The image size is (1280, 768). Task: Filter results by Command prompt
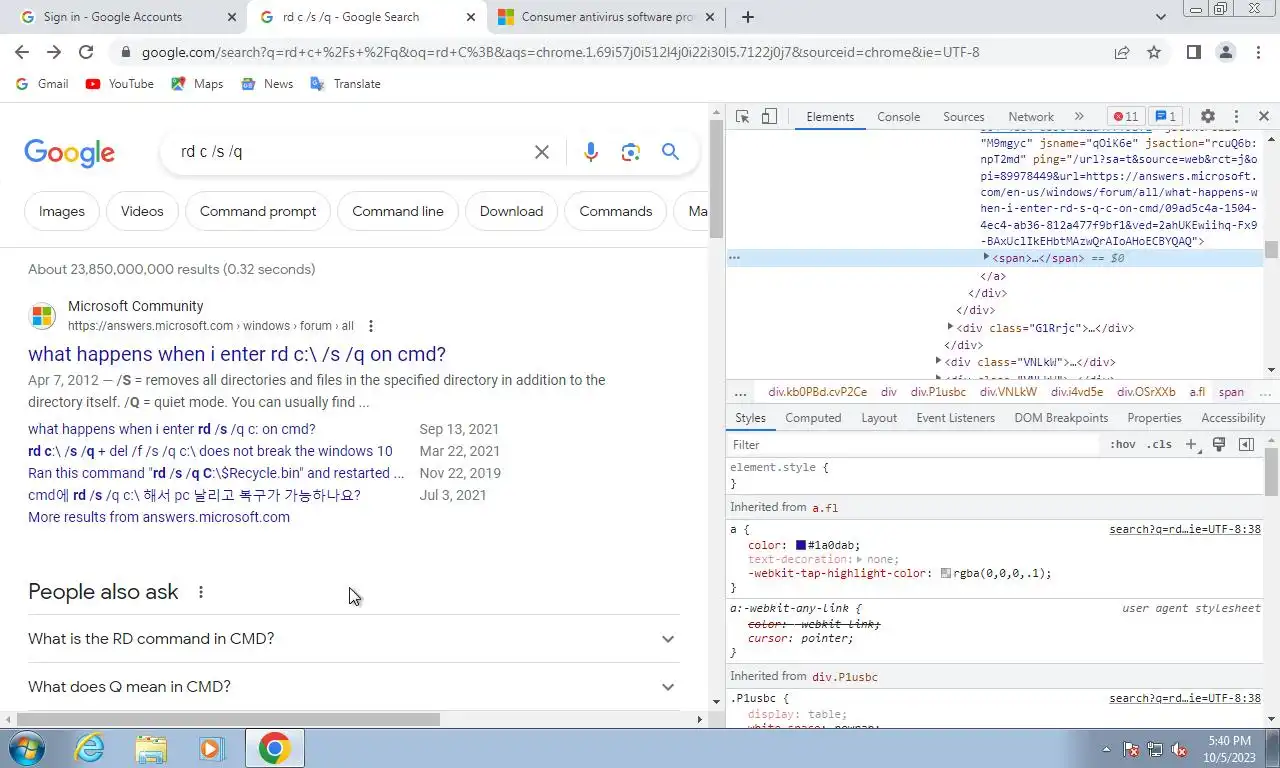coord(258,211)
